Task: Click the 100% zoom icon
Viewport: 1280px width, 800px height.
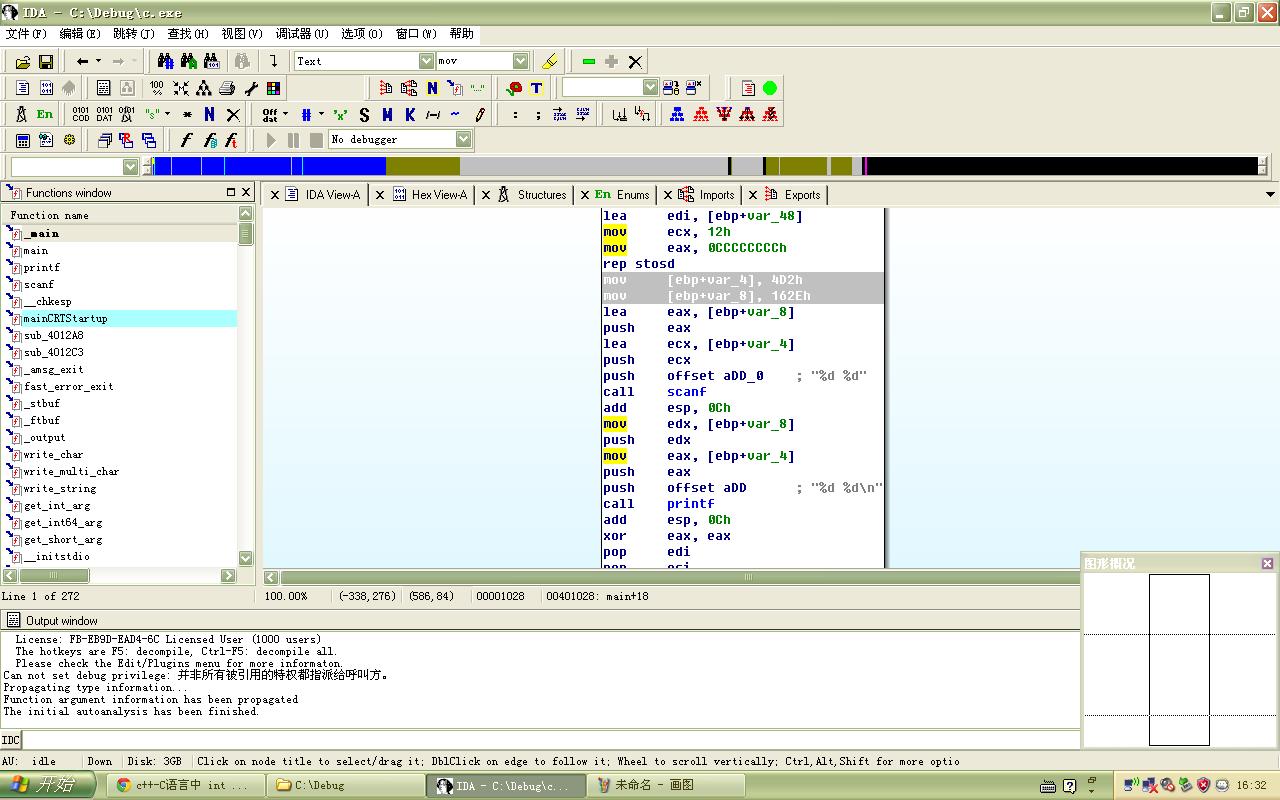Action: pyautogui.click(x=157, y=88)
